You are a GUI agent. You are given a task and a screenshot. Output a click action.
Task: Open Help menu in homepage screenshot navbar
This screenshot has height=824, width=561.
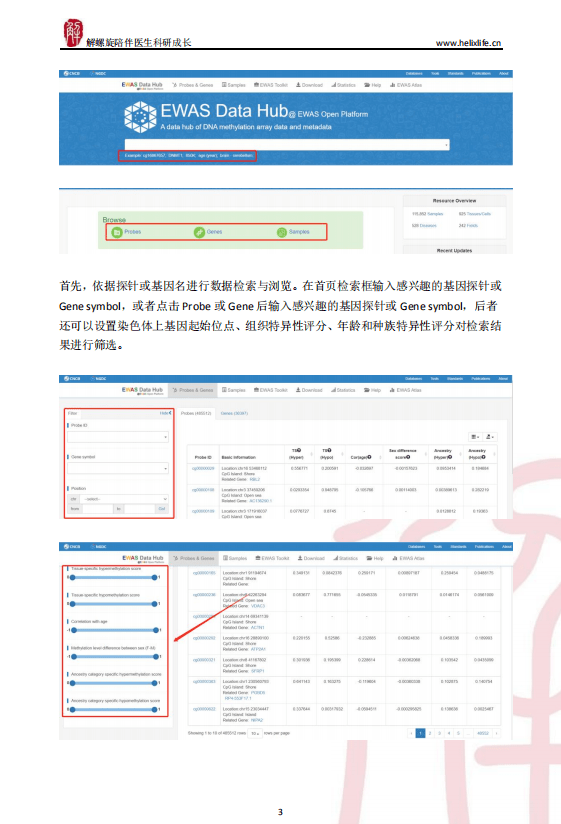point(373,85)
